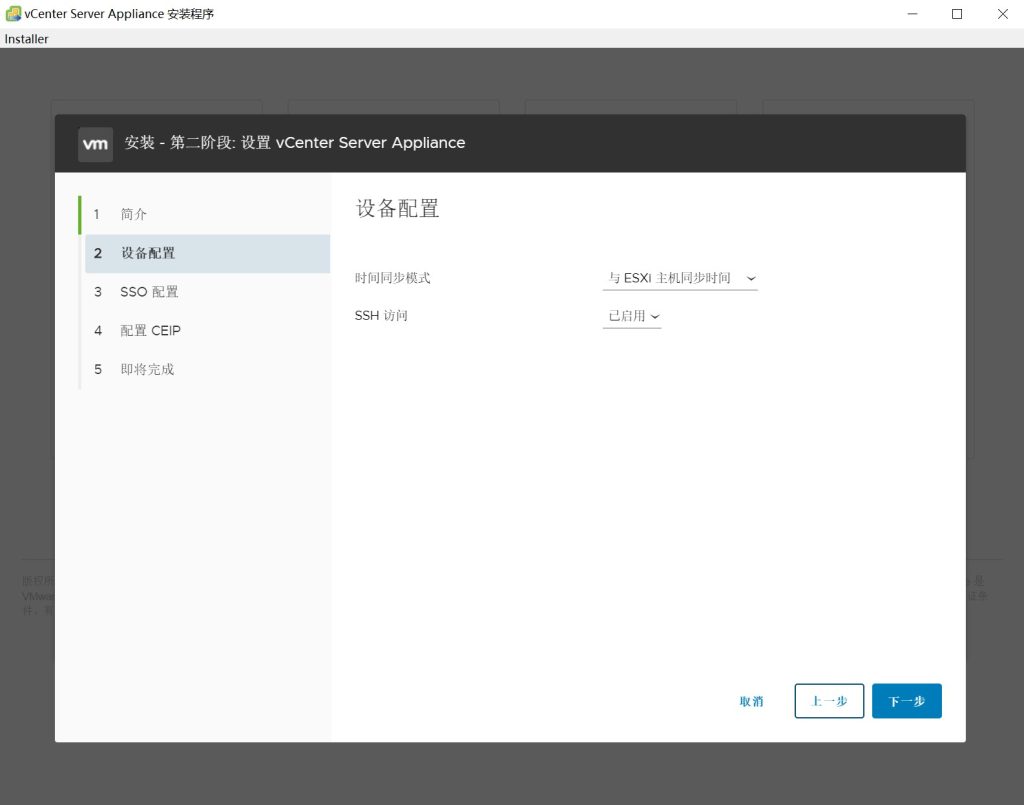Open the SSH 访问 dropdown showing 已启用
The width and height of the screenshot is (1024, 805).
(x=632, y=316)
